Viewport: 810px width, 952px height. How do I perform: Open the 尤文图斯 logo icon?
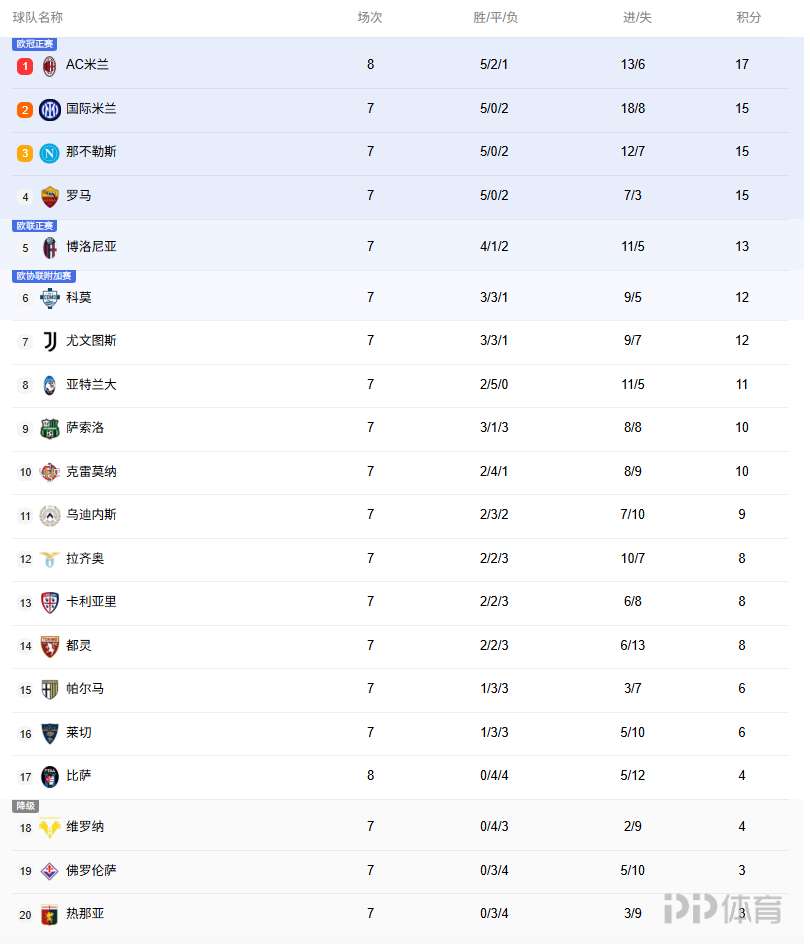50,341
